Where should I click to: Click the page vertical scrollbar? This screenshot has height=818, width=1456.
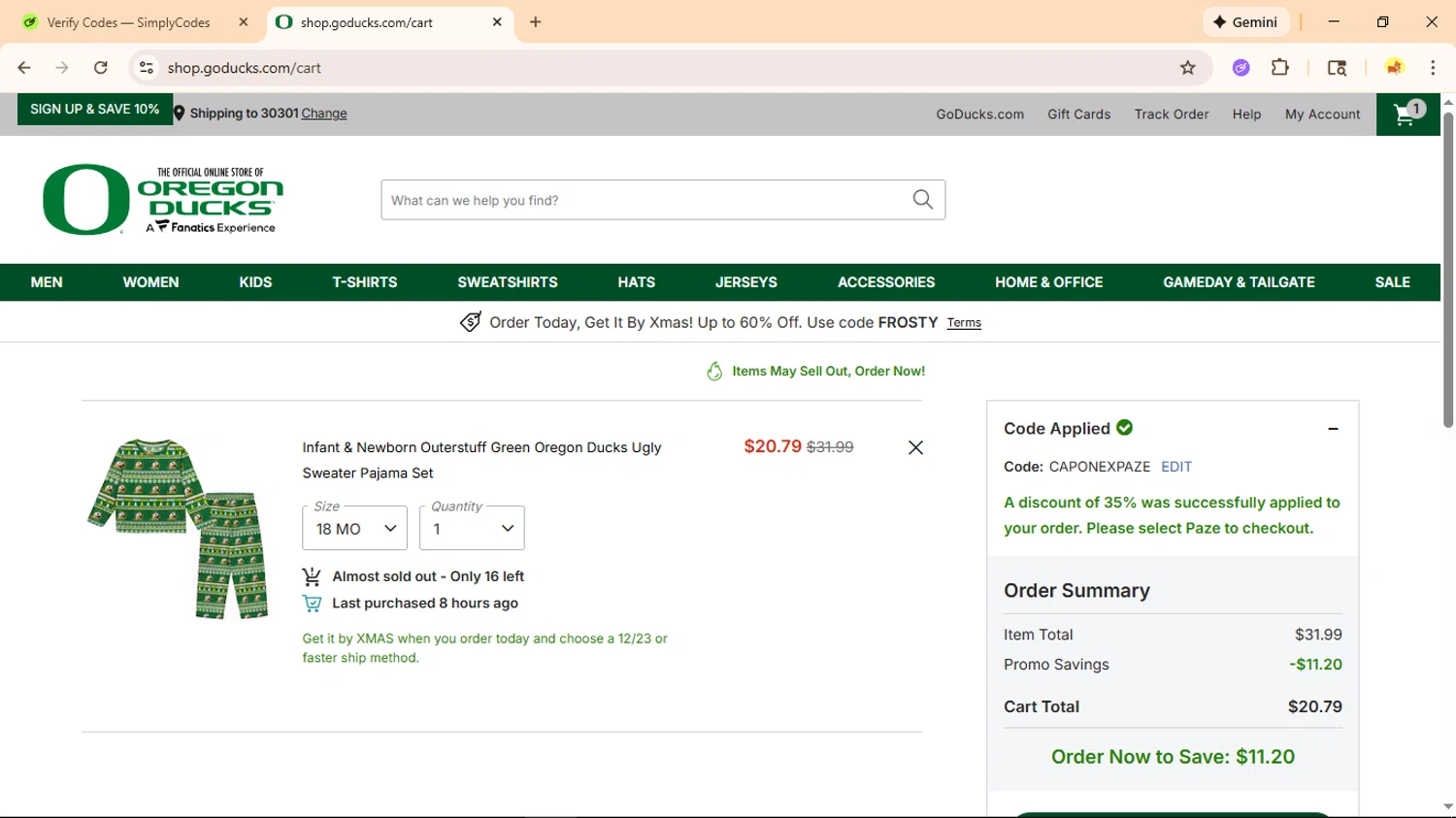coord(1448,270)
